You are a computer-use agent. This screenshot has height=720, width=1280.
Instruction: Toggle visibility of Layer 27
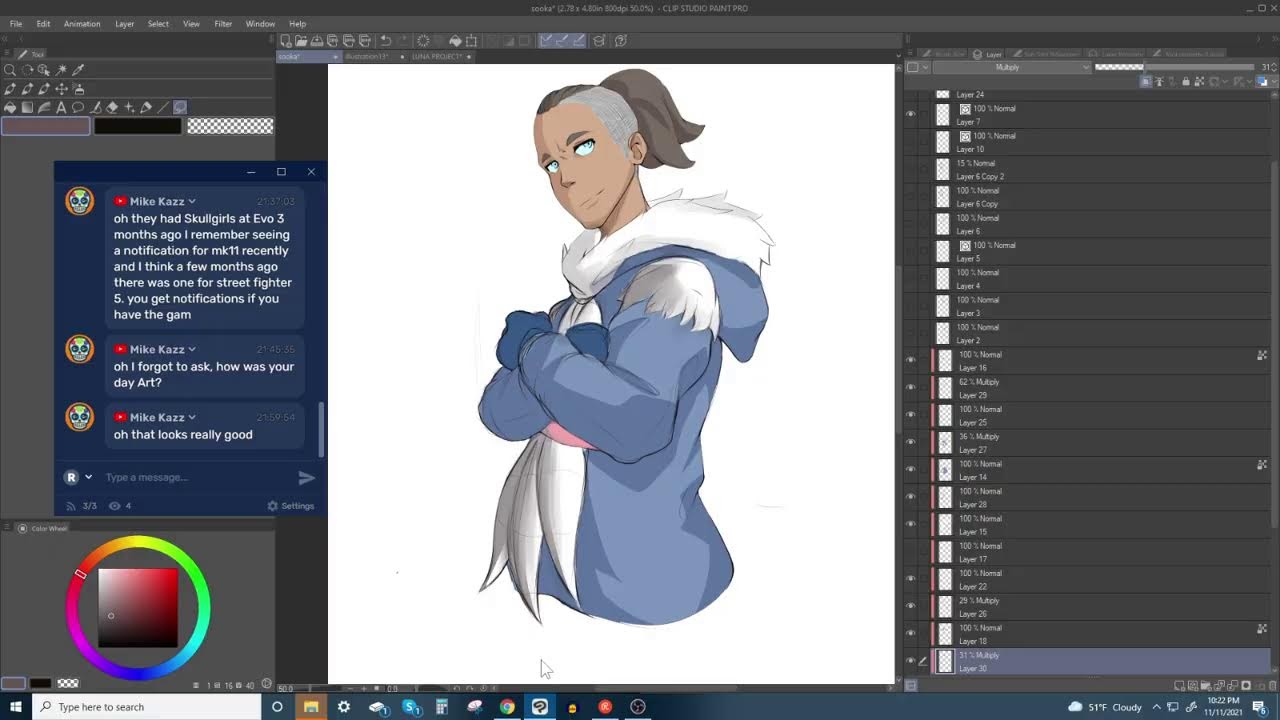pos(910,443)
